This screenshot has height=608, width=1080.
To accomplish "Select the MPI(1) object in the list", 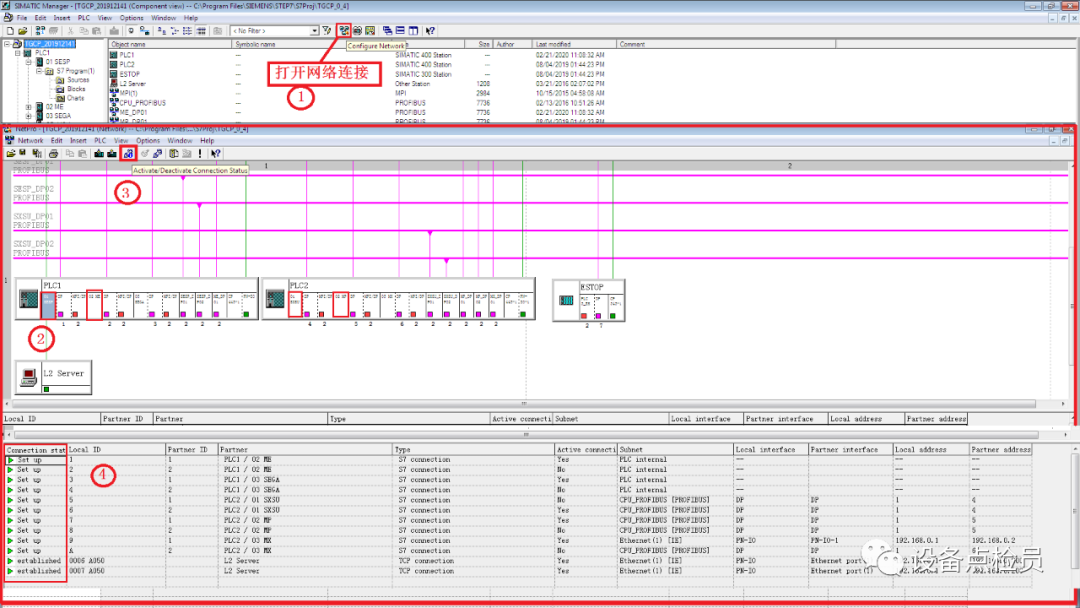I will point(129,93).
